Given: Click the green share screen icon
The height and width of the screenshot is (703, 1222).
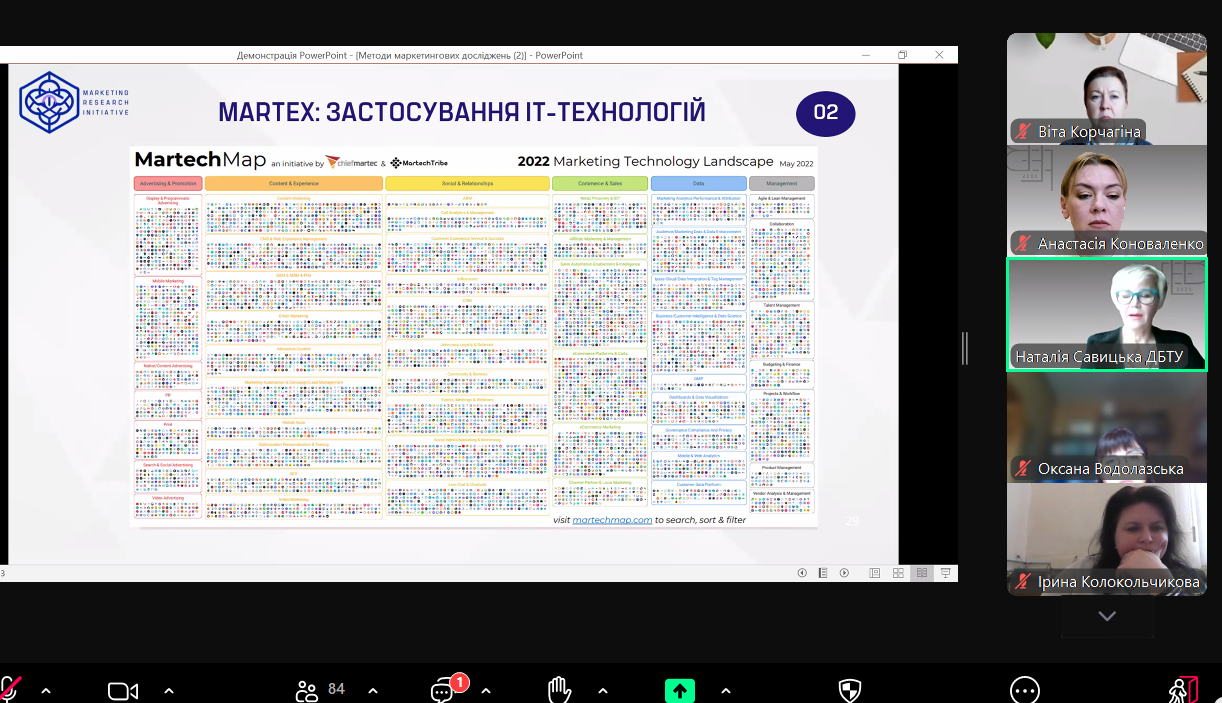Looking at the screenshot, I should [679, 690].
